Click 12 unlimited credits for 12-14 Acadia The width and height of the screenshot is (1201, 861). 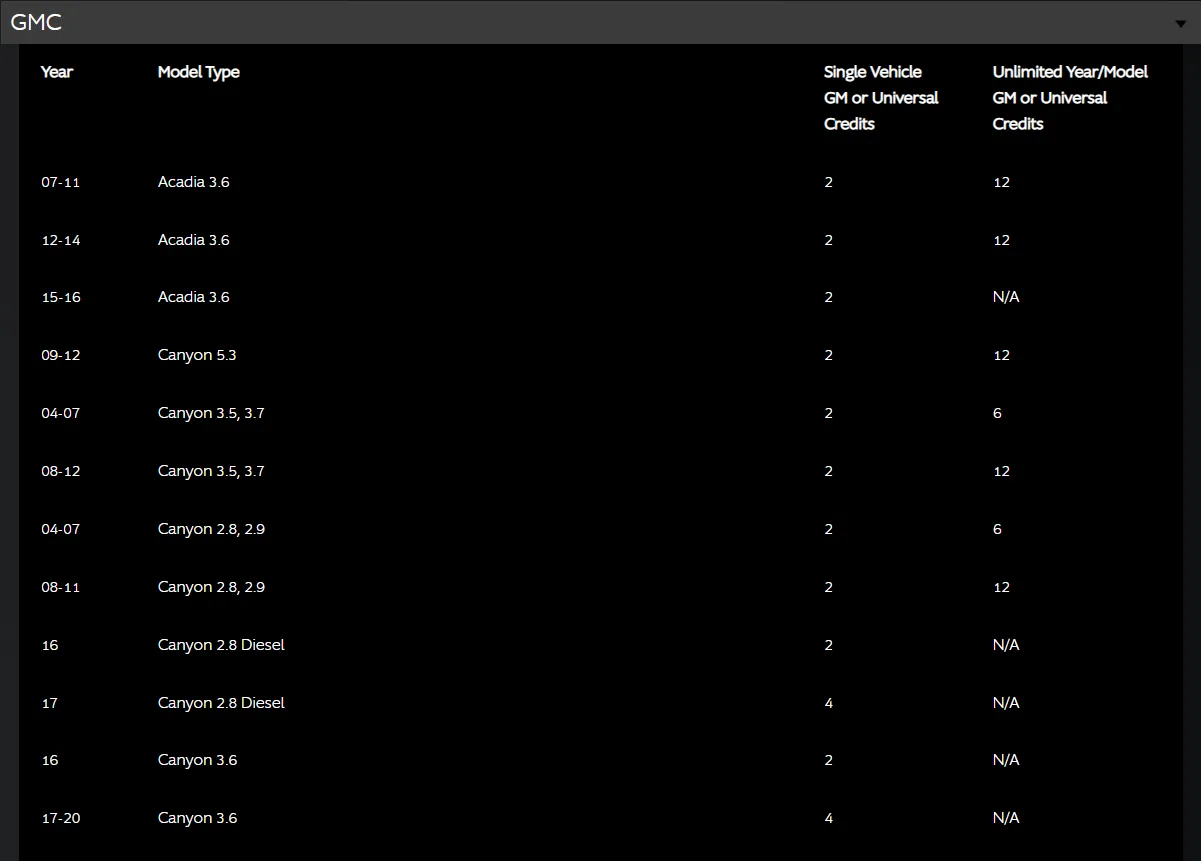1001,240
